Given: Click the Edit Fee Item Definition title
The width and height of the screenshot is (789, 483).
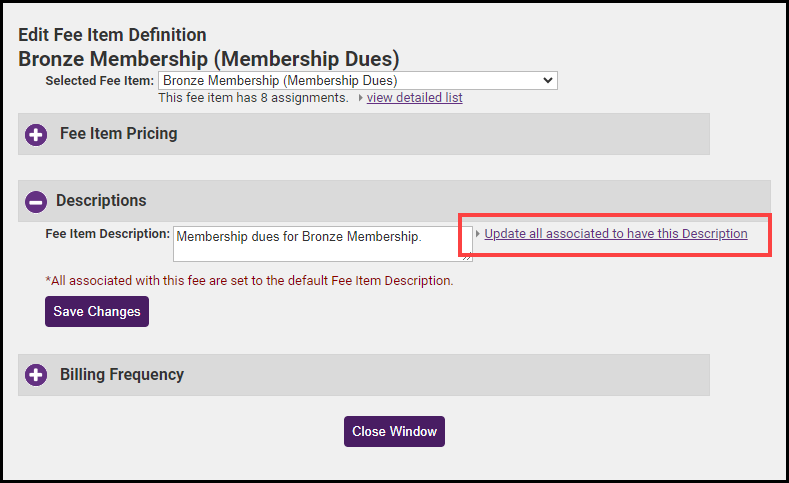Looking at the screenshot, I should click(x=112, y=37).
